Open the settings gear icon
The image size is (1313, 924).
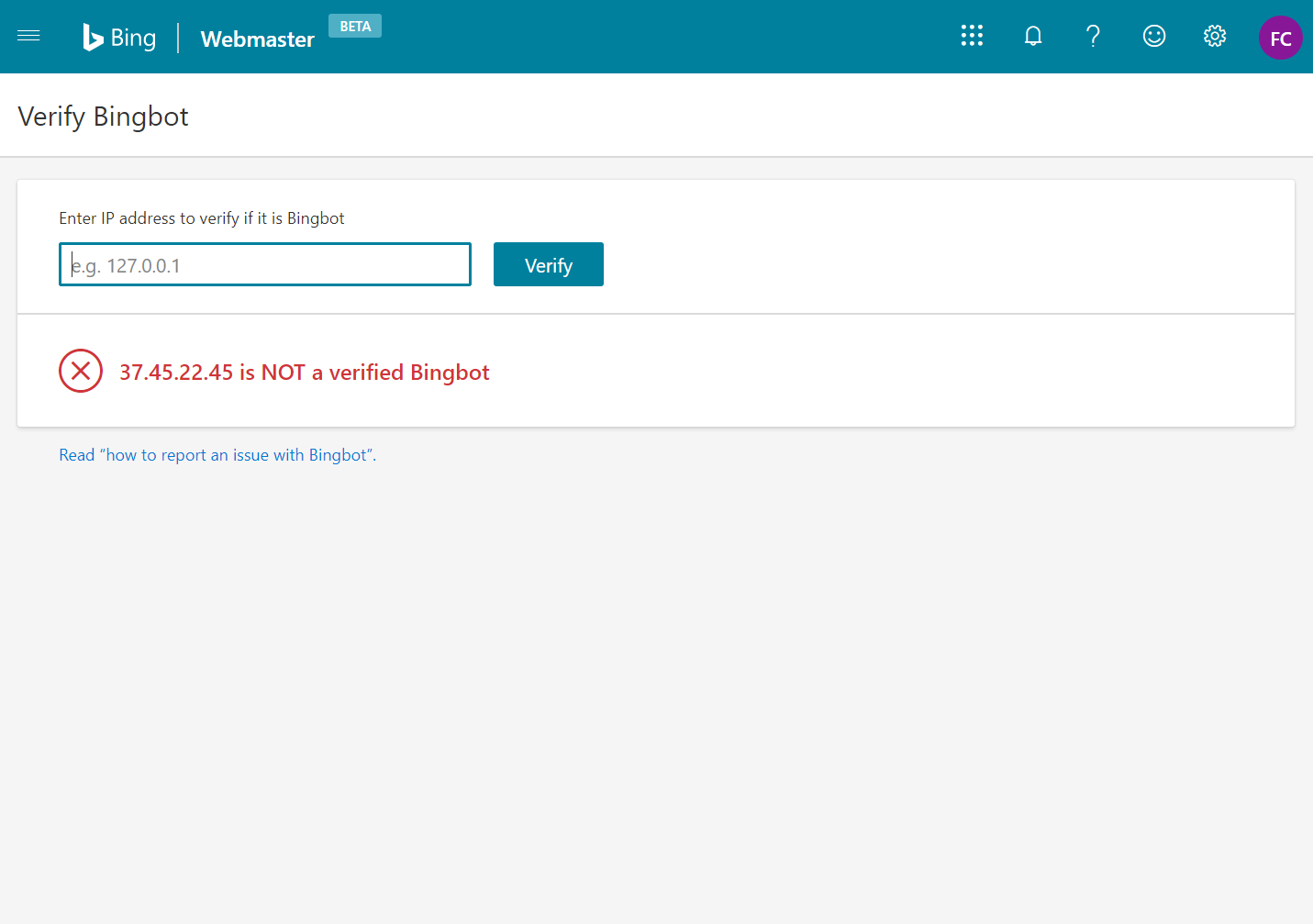[x=1214, y=36]
